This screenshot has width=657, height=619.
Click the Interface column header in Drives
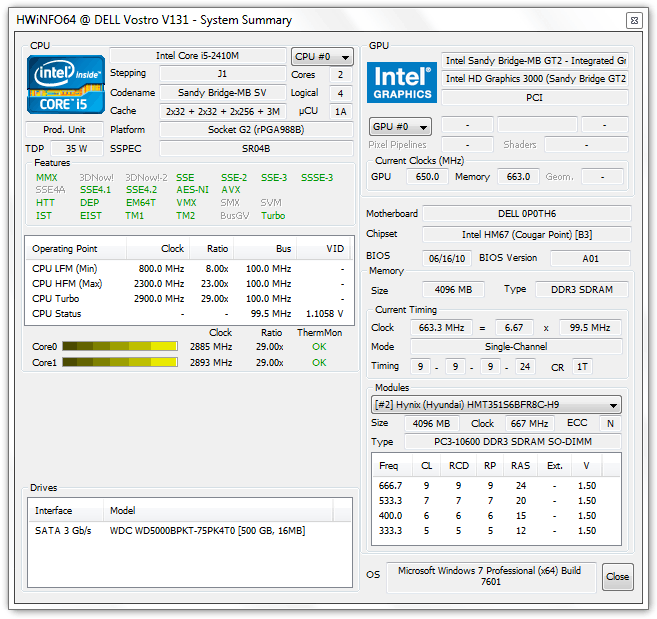coord(66,511)
